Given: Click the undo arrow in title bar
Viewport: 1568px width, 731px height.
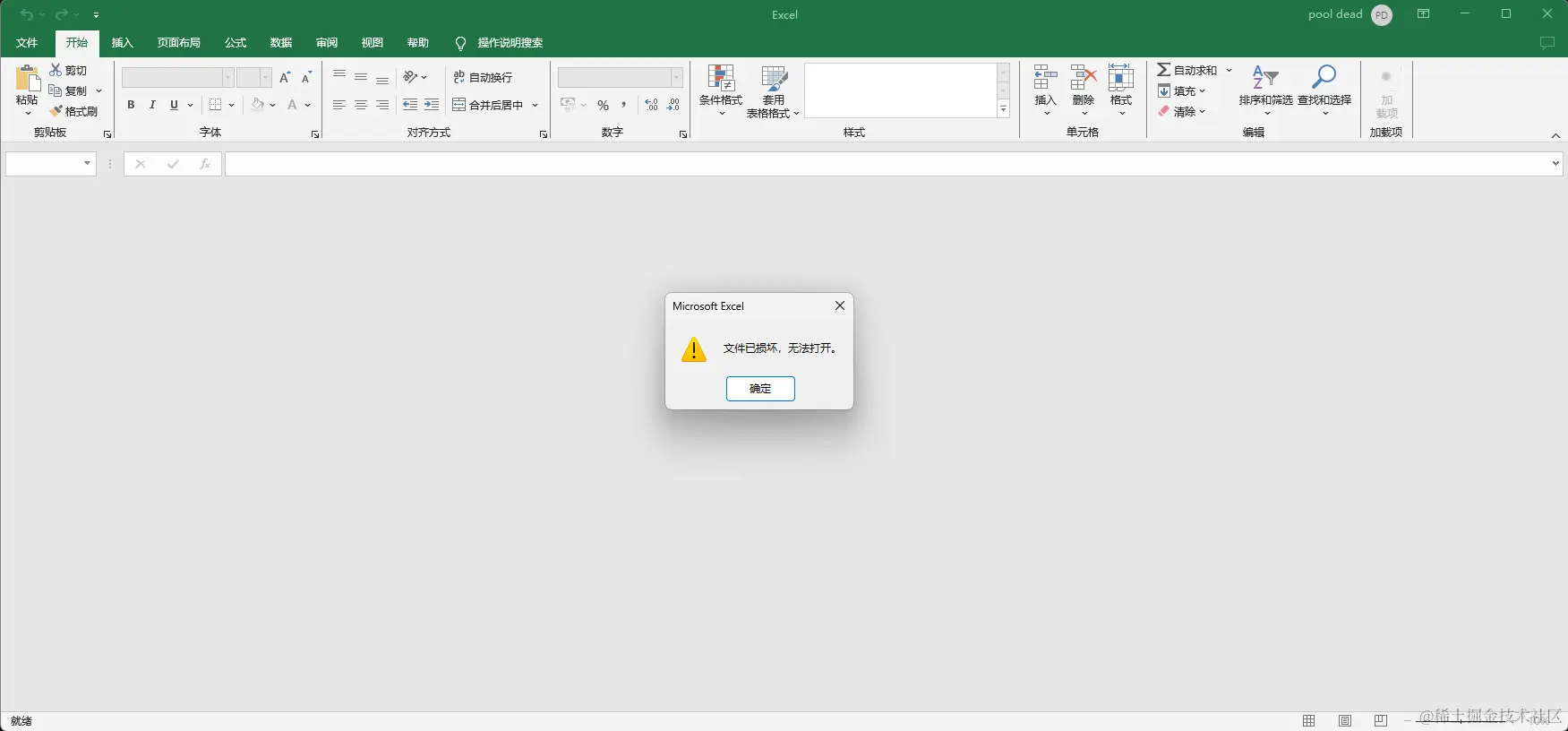Looking at the screenshot, I should click(x=27, y=14).
